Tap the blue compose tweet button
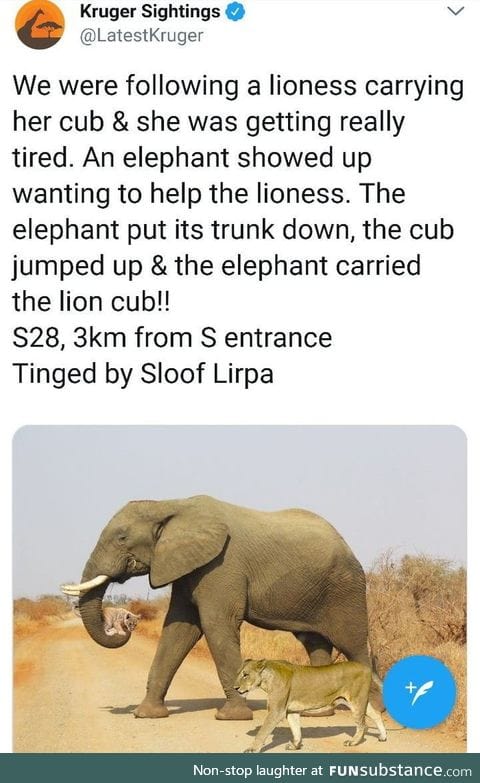 [419, 692]
